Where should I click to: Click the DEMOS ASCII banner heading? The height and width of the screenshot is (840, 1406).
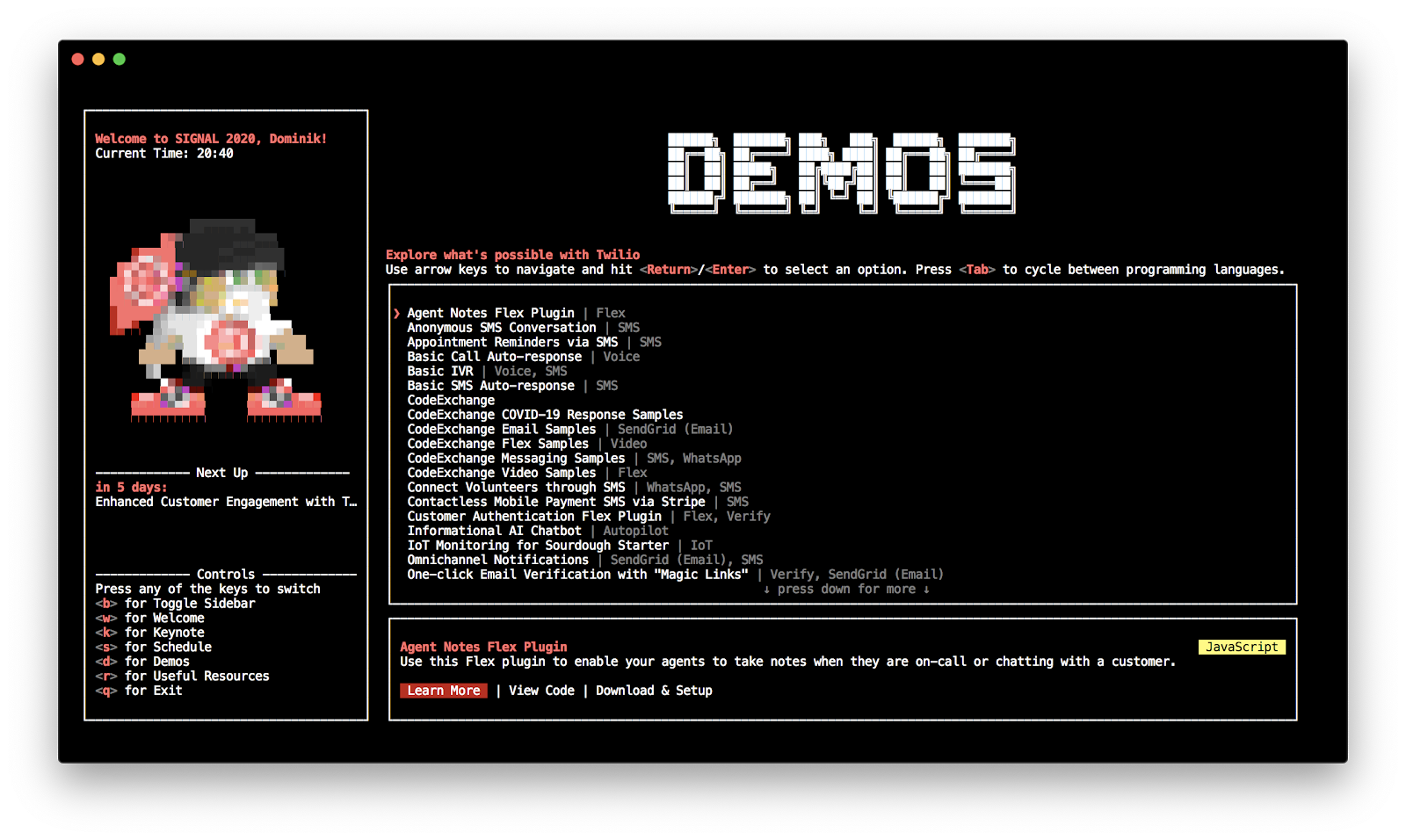coord(842,173)
